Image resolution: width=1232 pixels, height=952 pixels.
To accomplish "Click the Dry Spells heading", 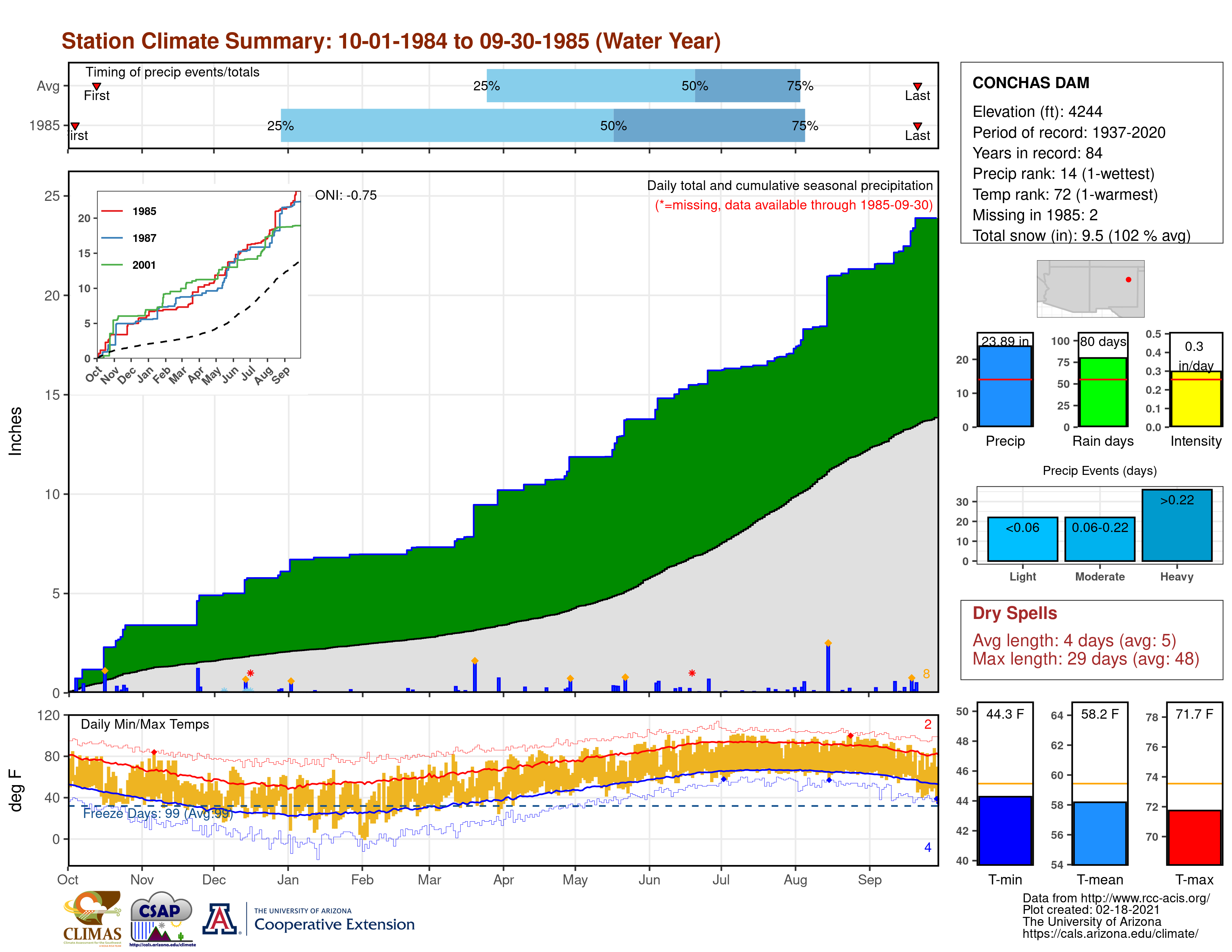I will pyautogui.click(x=1014, y=613).
